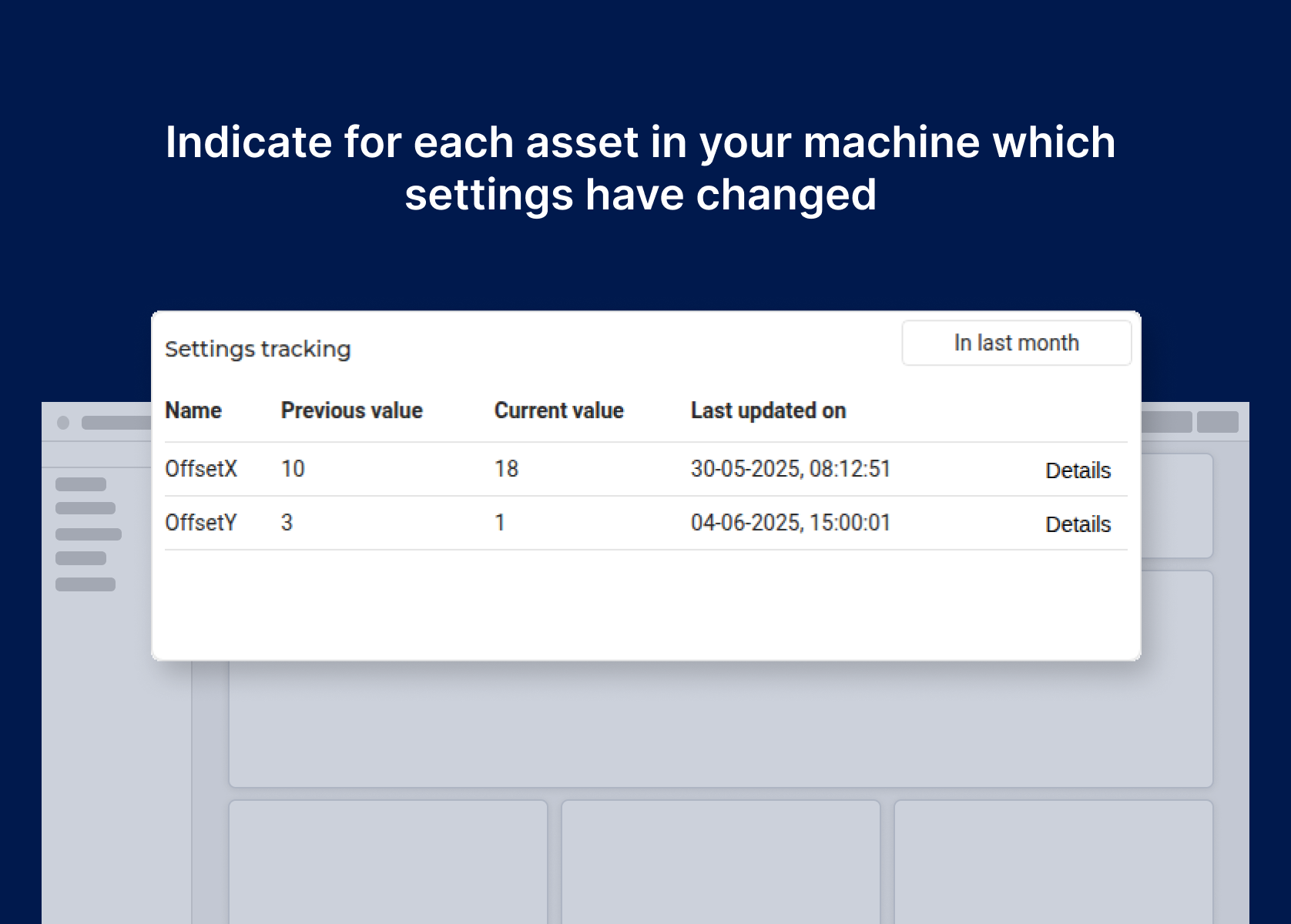Click OffsetY previous value 3

[287, 523]
